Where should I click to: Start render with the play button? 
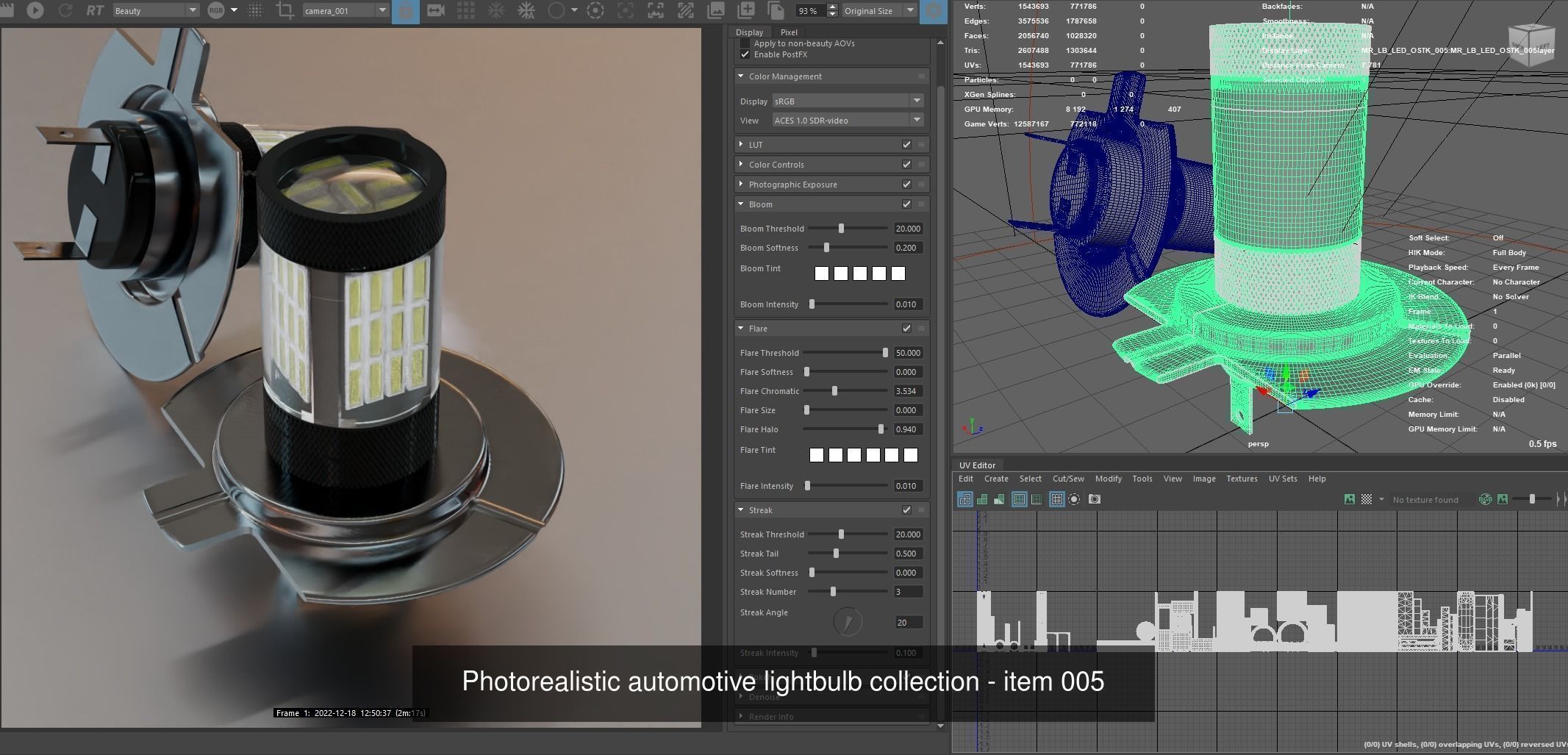(x=35, y=10)
